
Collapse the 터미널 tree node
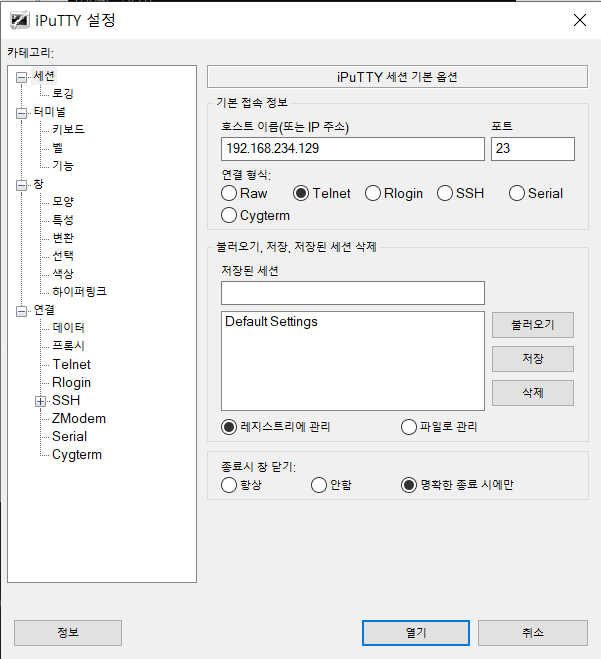[21, 113]
